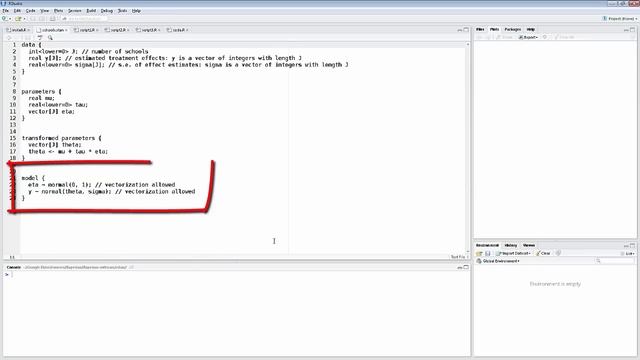Click the "data {" code line
The image size is (640, 360).
(31, 44)
